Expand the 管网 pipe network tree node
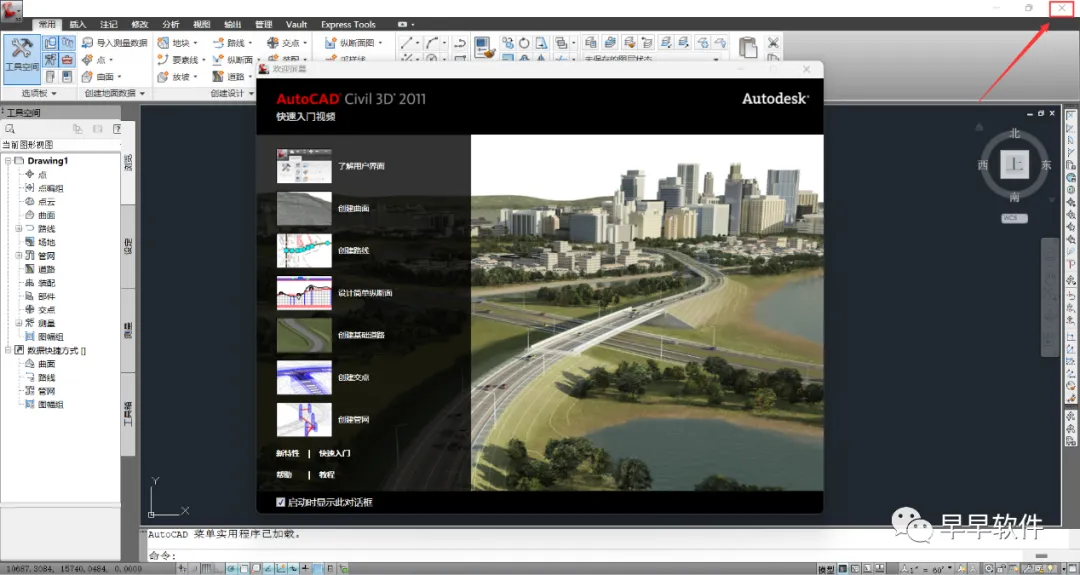1080x575 pixels. (18, 256)
